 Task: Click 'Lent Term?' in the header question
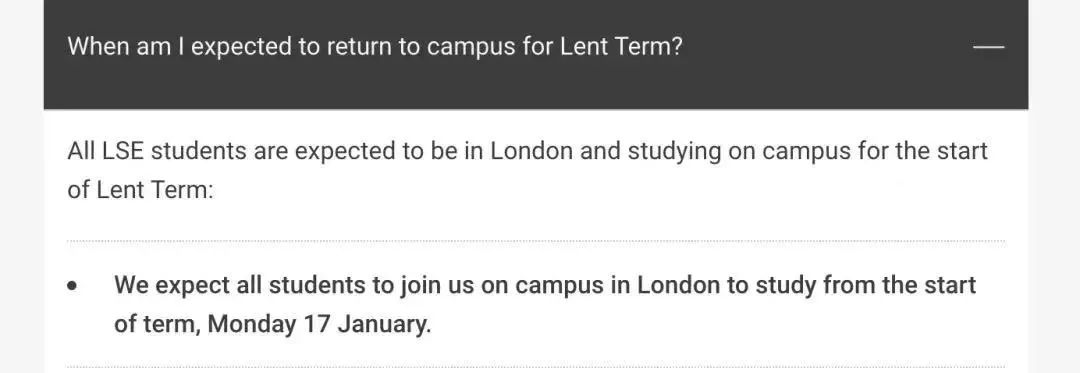pyautogui.click(x=621, y=47)
